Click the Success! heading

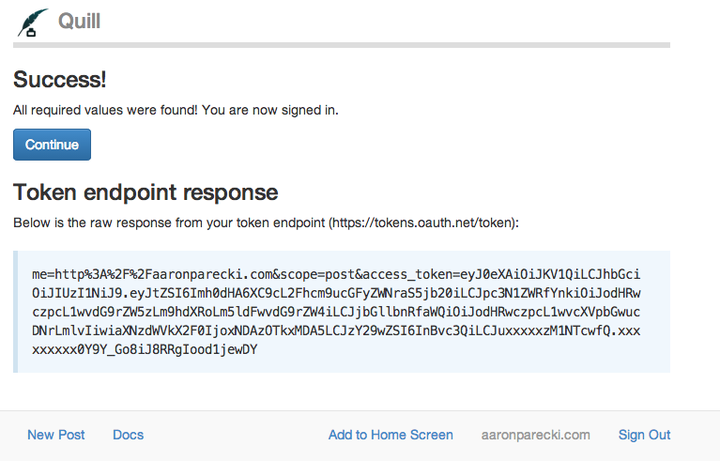[60, 79]
